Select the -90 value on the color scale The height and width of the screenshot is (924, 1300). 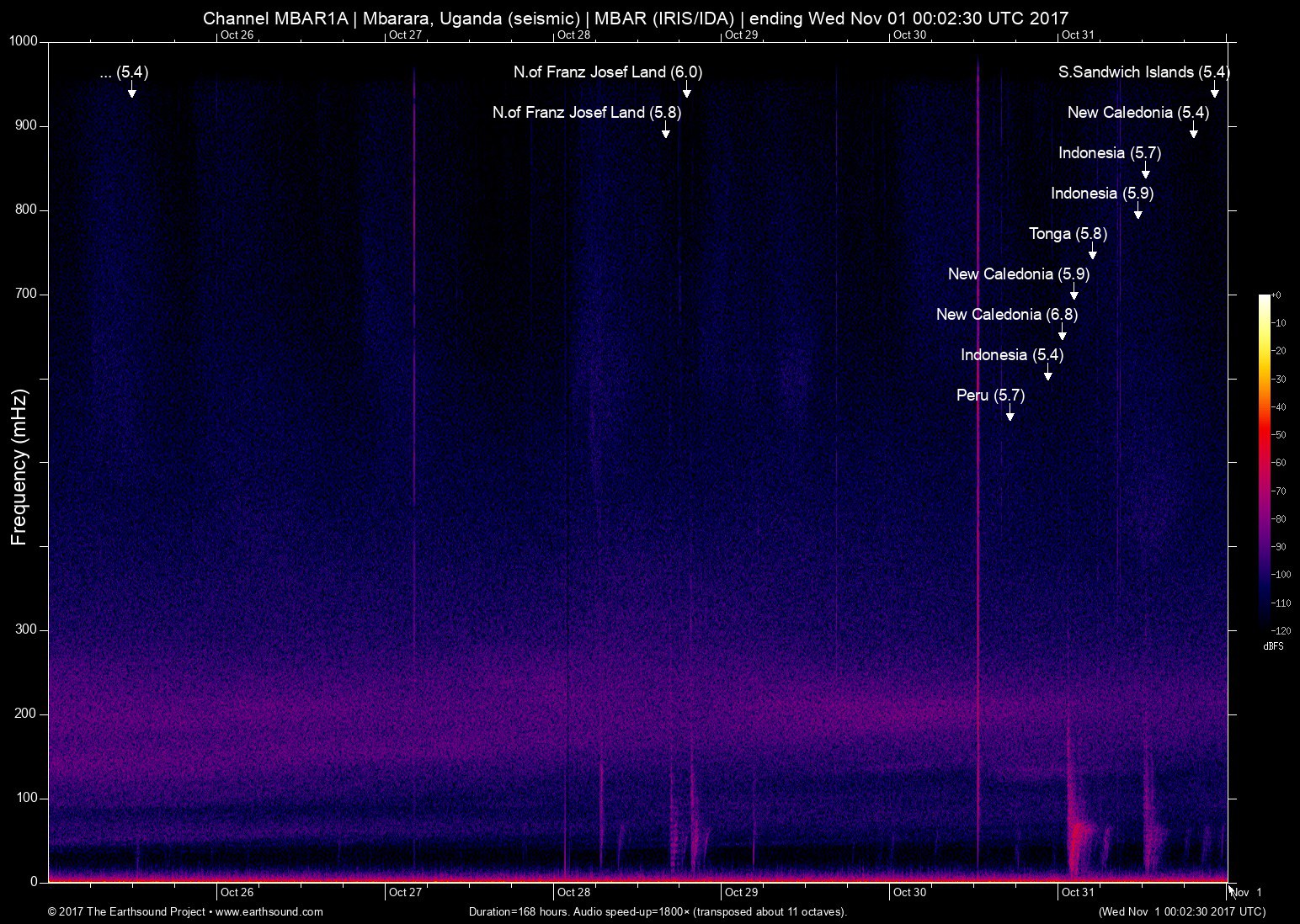[x=1278, y=547]
